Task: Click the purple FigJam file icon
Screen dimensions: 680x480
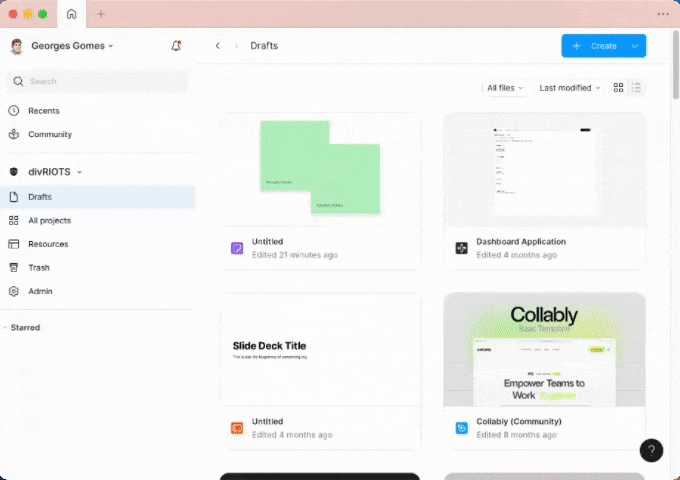Action: pyautogui.click(x=237, y=248)
